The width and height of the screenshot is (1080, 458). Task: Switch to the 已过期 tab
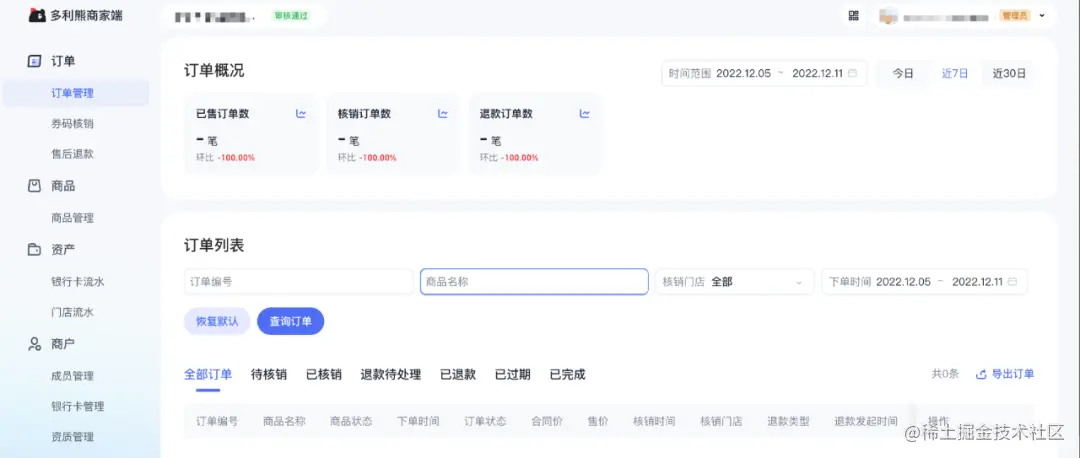(512, 375)
